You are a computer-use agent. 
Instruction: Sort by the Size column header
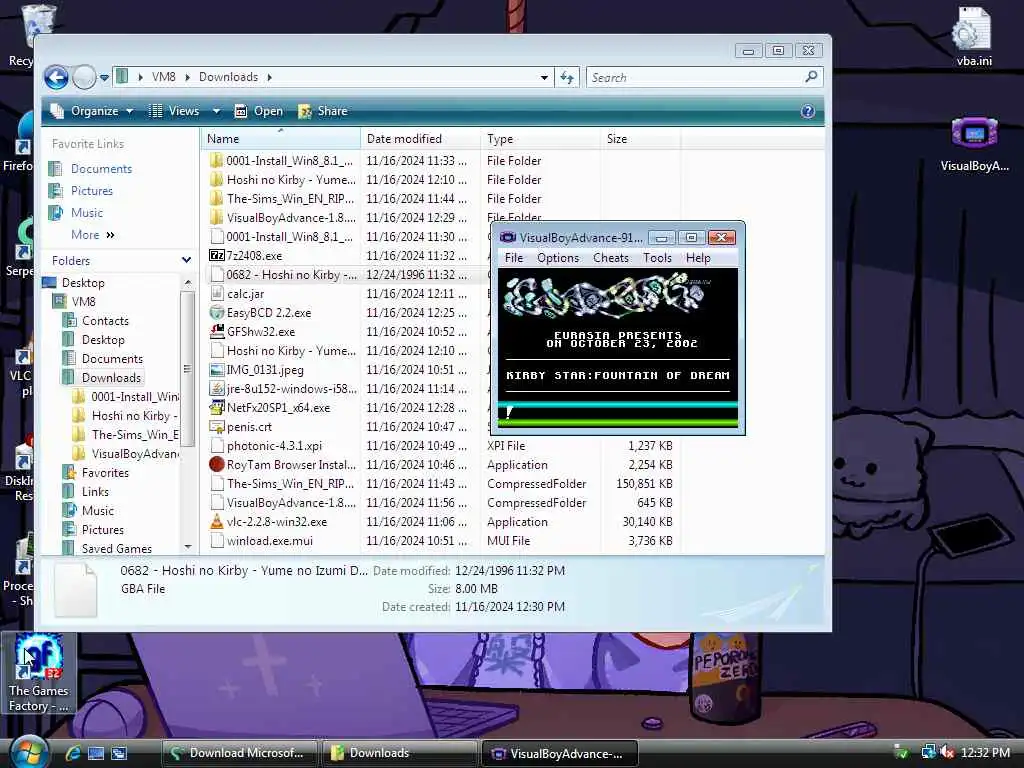[x=640, y=138]
